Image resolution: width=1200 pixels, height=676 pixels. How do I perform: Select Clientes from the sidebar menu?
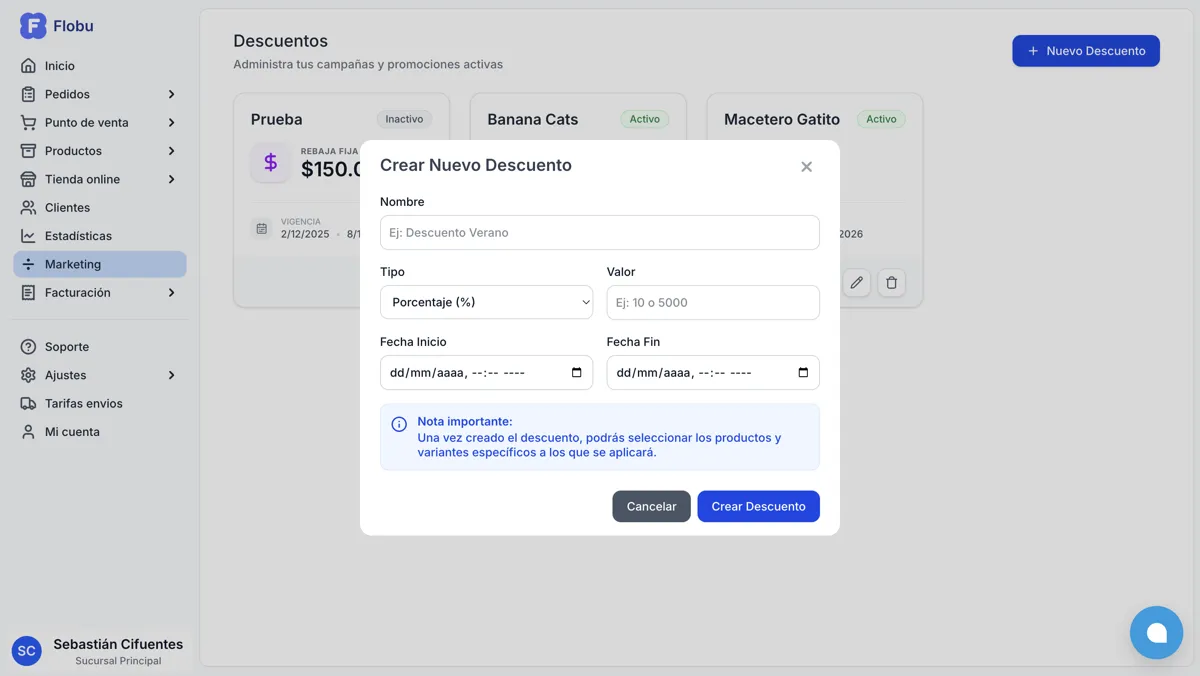coord(67,208)
